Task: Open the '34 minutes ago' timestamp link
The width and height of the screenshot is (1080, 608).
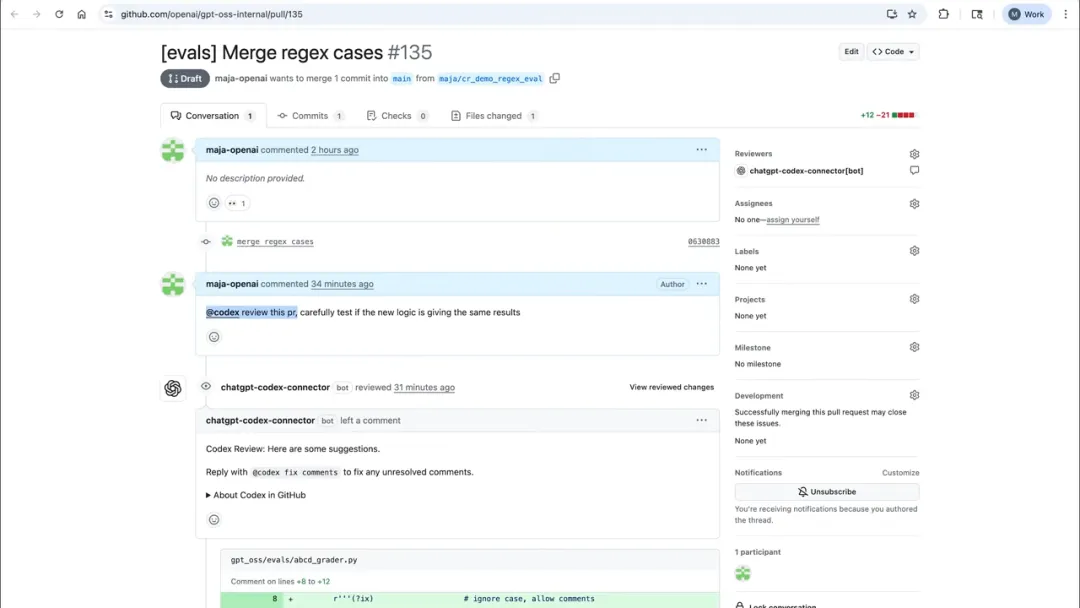Action: pos(342,284)
